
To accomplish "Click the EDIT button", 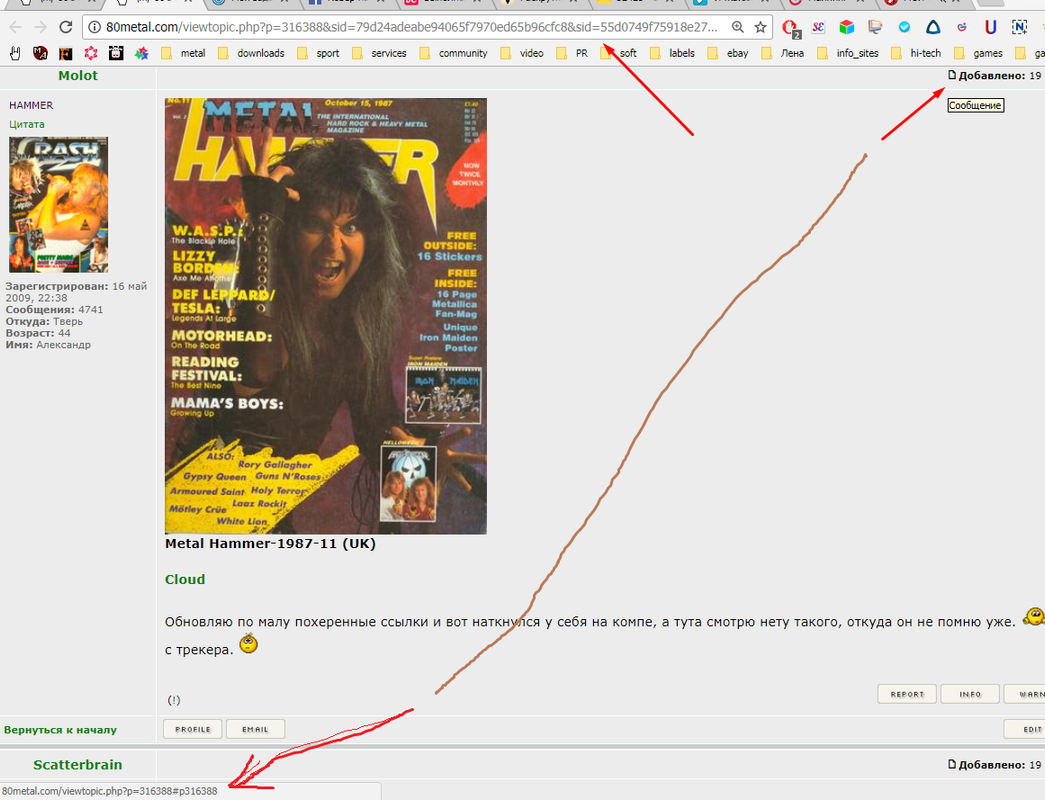I will [x=1025, y=729].
